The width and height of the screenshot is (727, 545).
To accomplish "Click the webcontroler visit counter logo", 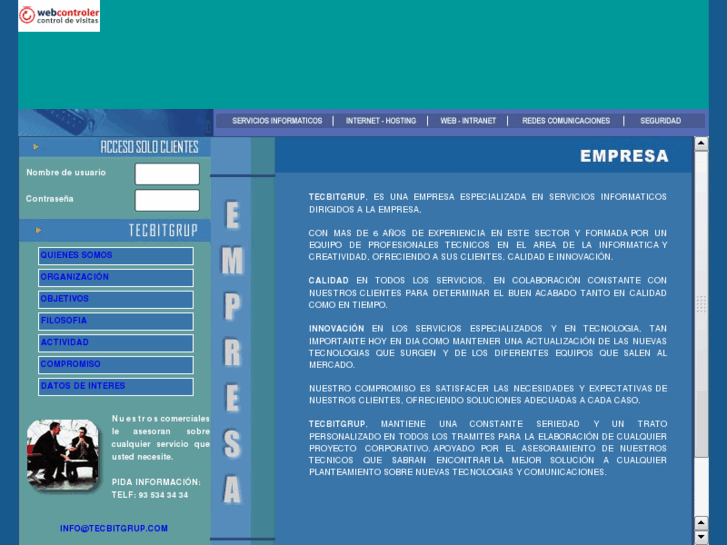I will click(59, 15).
